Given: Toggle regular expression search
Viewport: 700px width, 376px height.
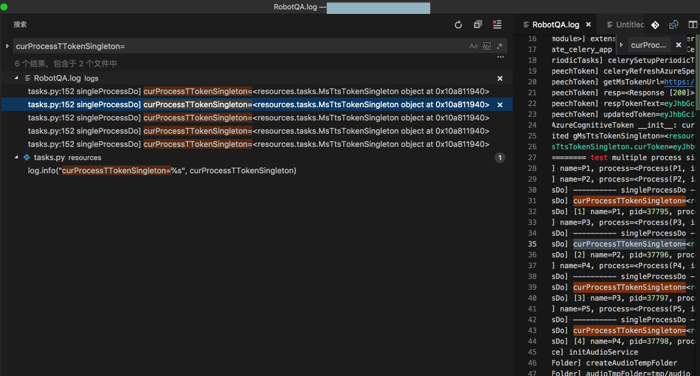Looking at the screenshot, I should pos(500,46).
